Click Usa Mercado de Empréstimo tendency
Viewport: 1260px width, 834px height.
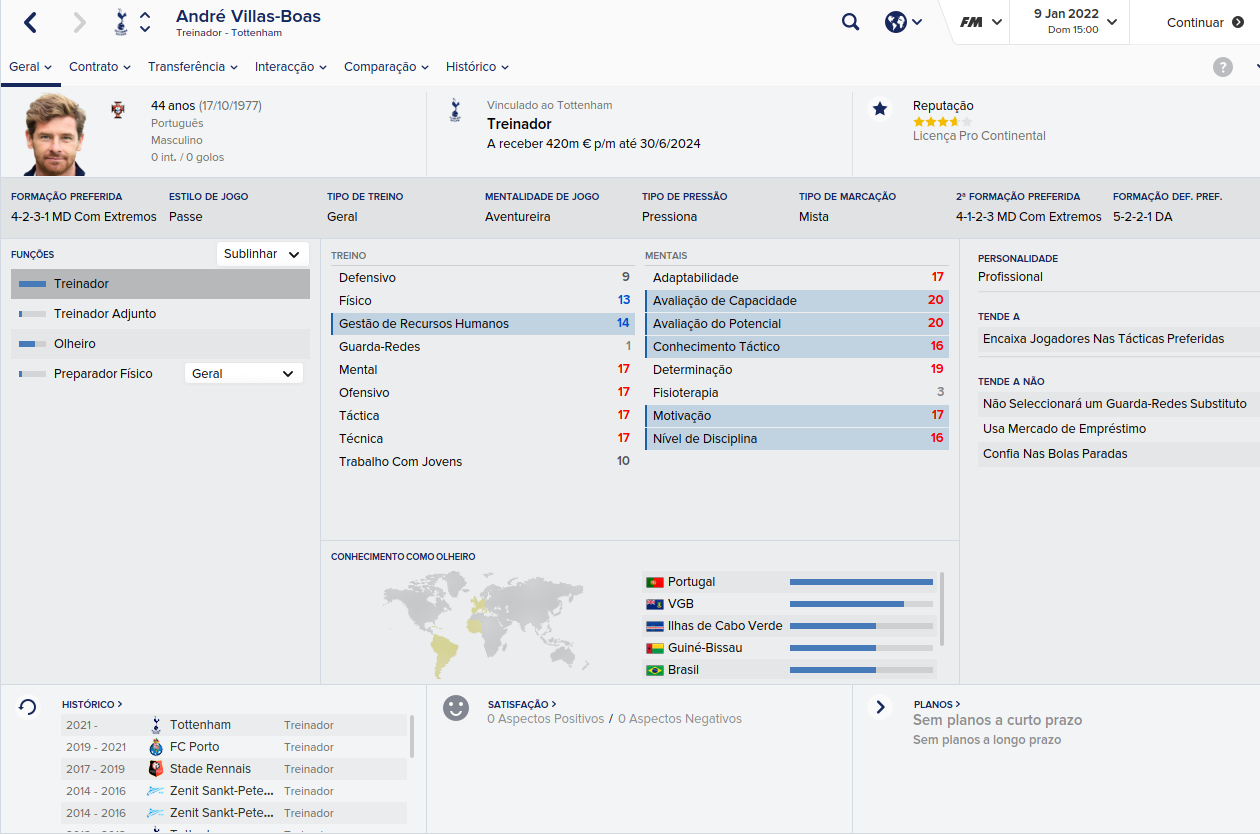(1119, 429)
